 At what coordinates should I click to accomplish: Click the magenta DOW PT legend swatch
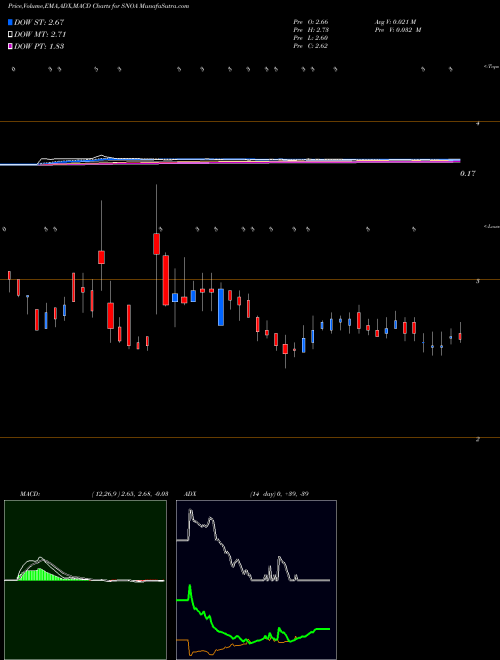(x=10, y=46)
